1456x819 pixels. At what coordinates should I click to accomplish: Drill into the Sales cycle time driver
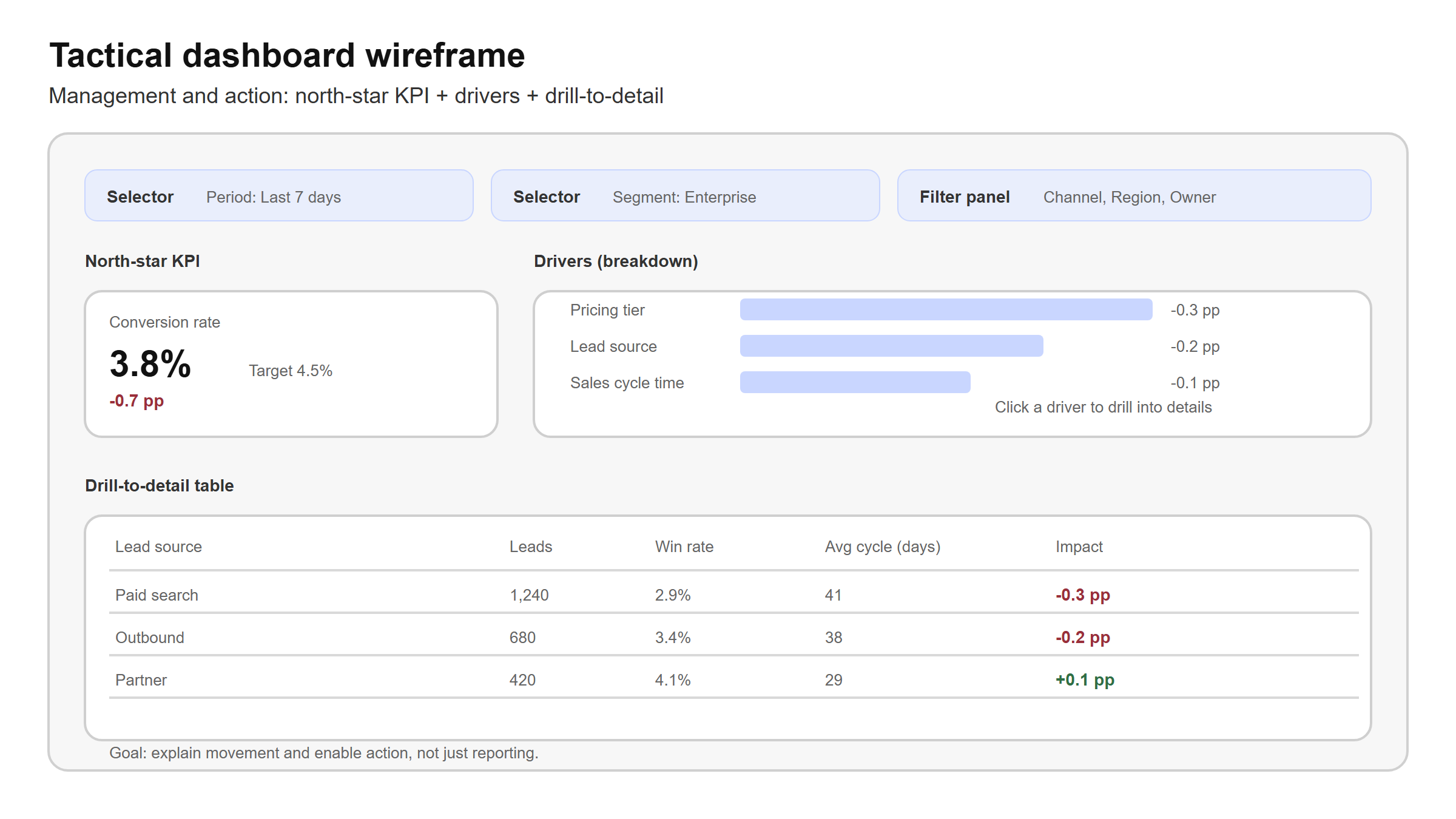click(x=855, y=382)
